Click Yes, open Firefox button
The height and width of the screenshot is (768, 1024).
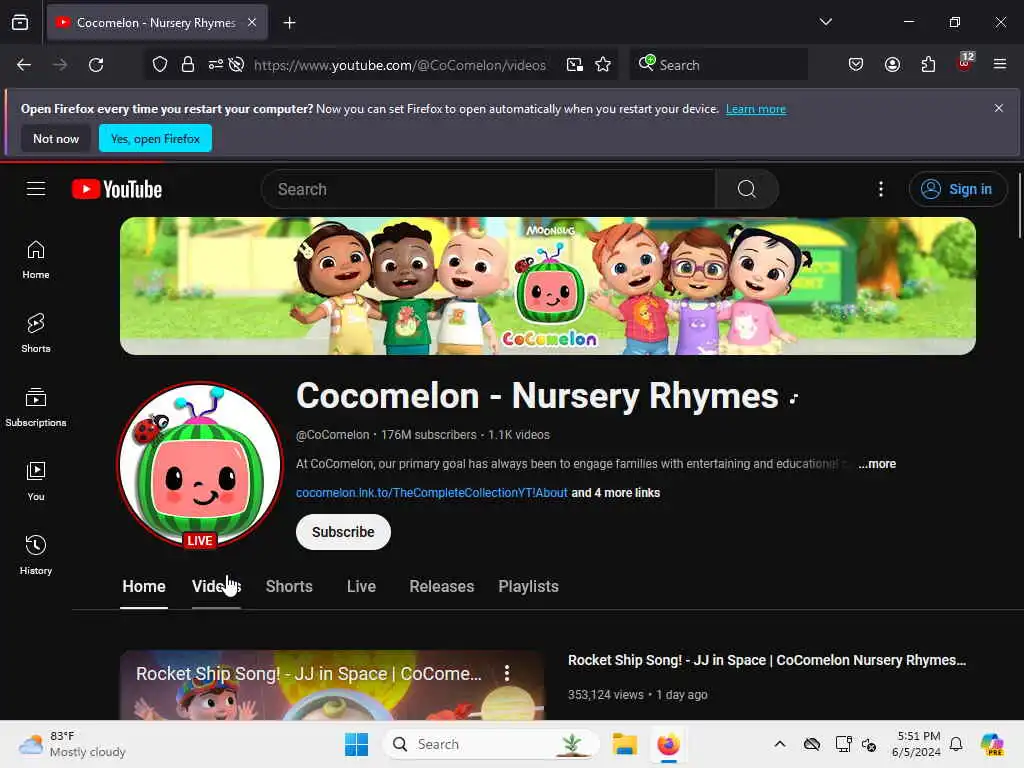pos(155,138)
